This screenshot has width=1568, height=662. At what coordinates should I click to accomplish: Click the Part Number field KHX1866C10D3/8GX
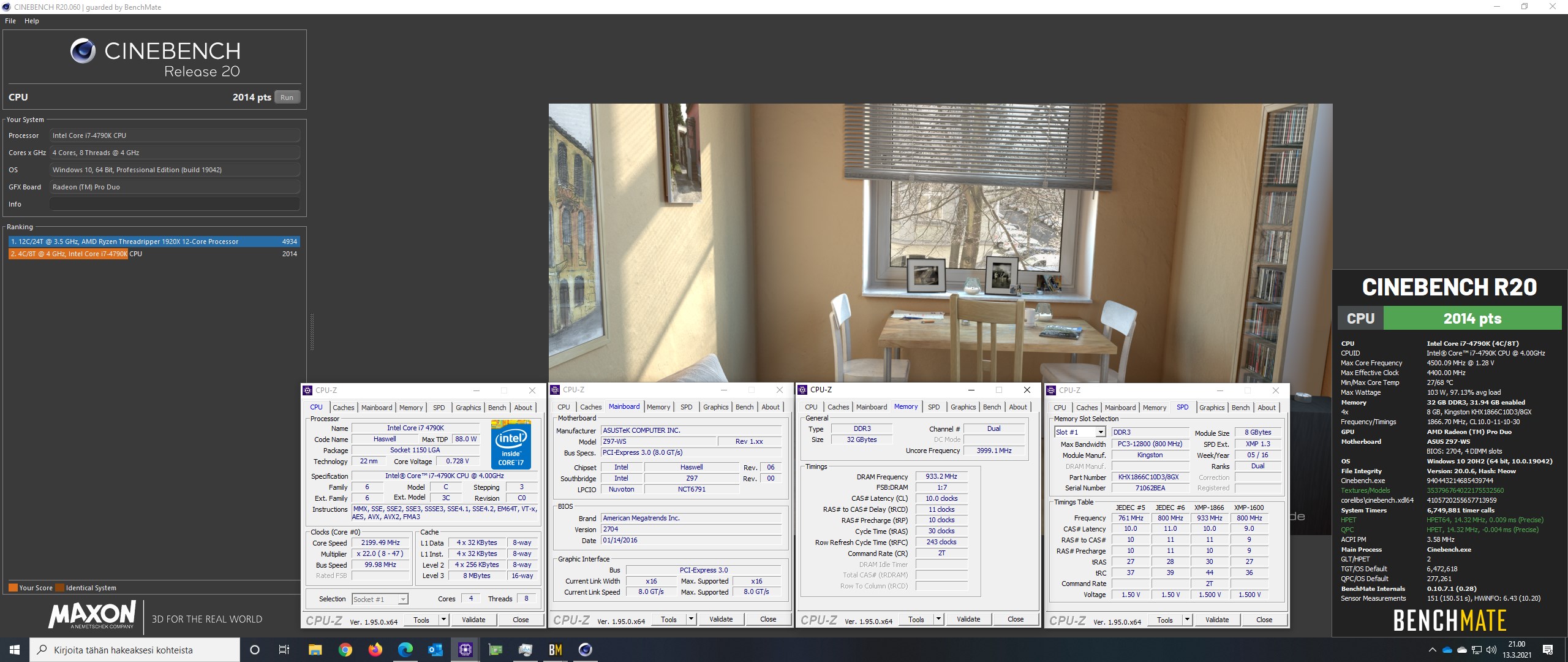click(x=1150, y=477)
